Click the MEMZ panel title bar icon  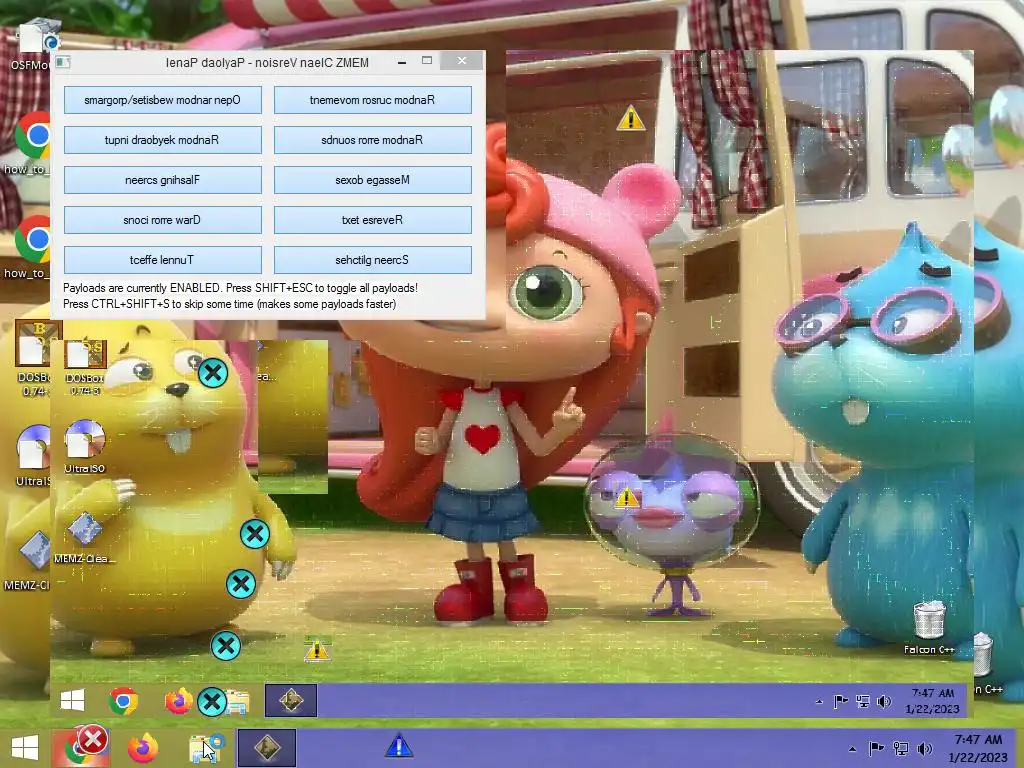[x=63, y=62]
